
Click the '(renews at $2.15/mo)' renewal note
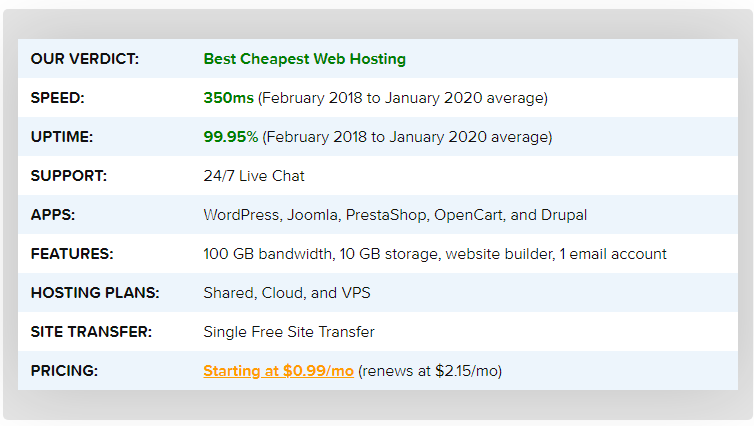tap(430, 371)
